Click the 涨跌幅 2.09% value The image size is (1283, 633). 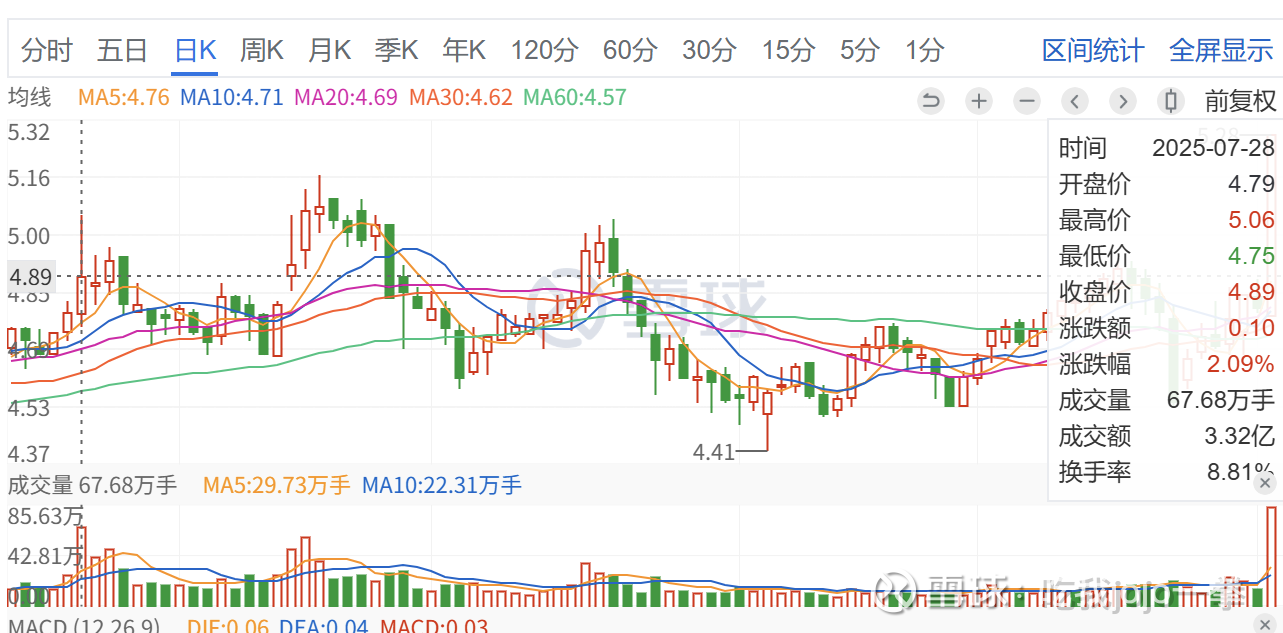click(x=1241, y=363)
